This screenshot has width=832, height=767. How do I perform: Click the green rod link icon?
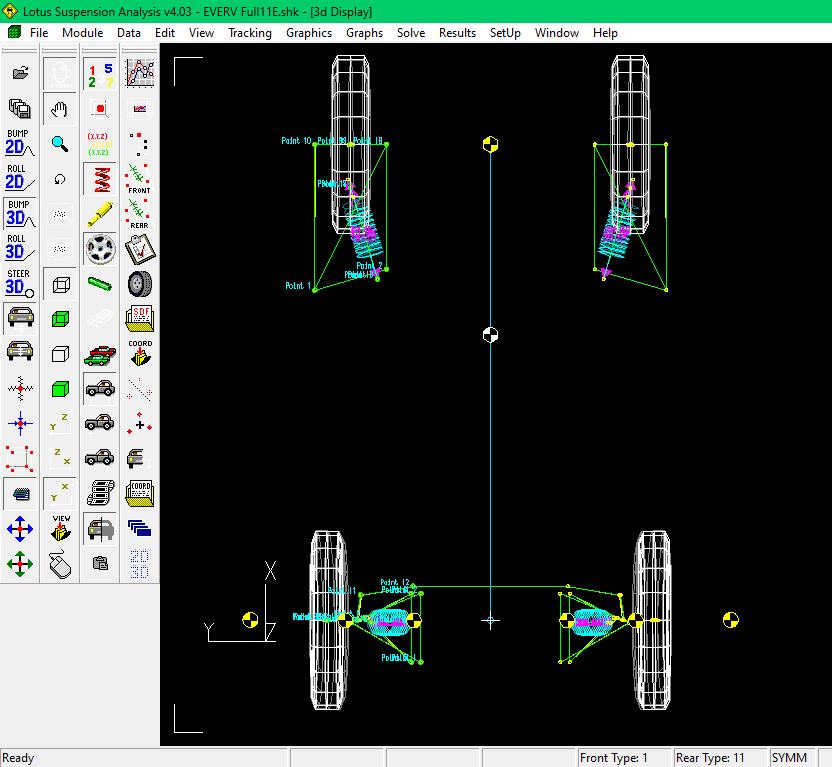[x=100, y=284]
